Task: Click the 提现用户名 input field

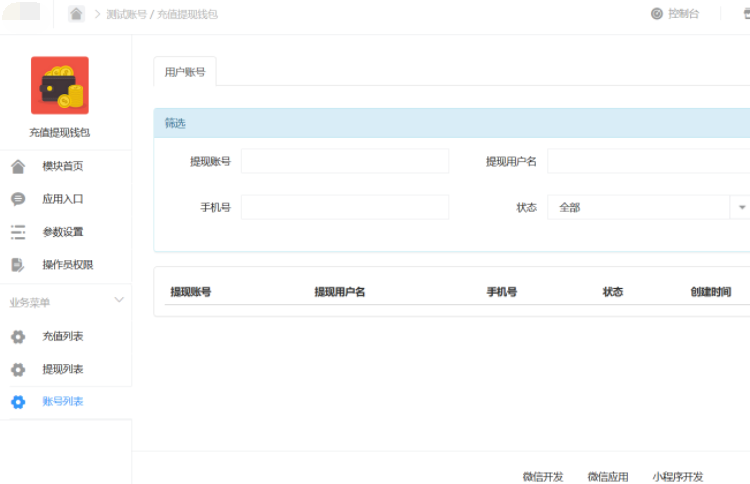Action: [649, 161]
